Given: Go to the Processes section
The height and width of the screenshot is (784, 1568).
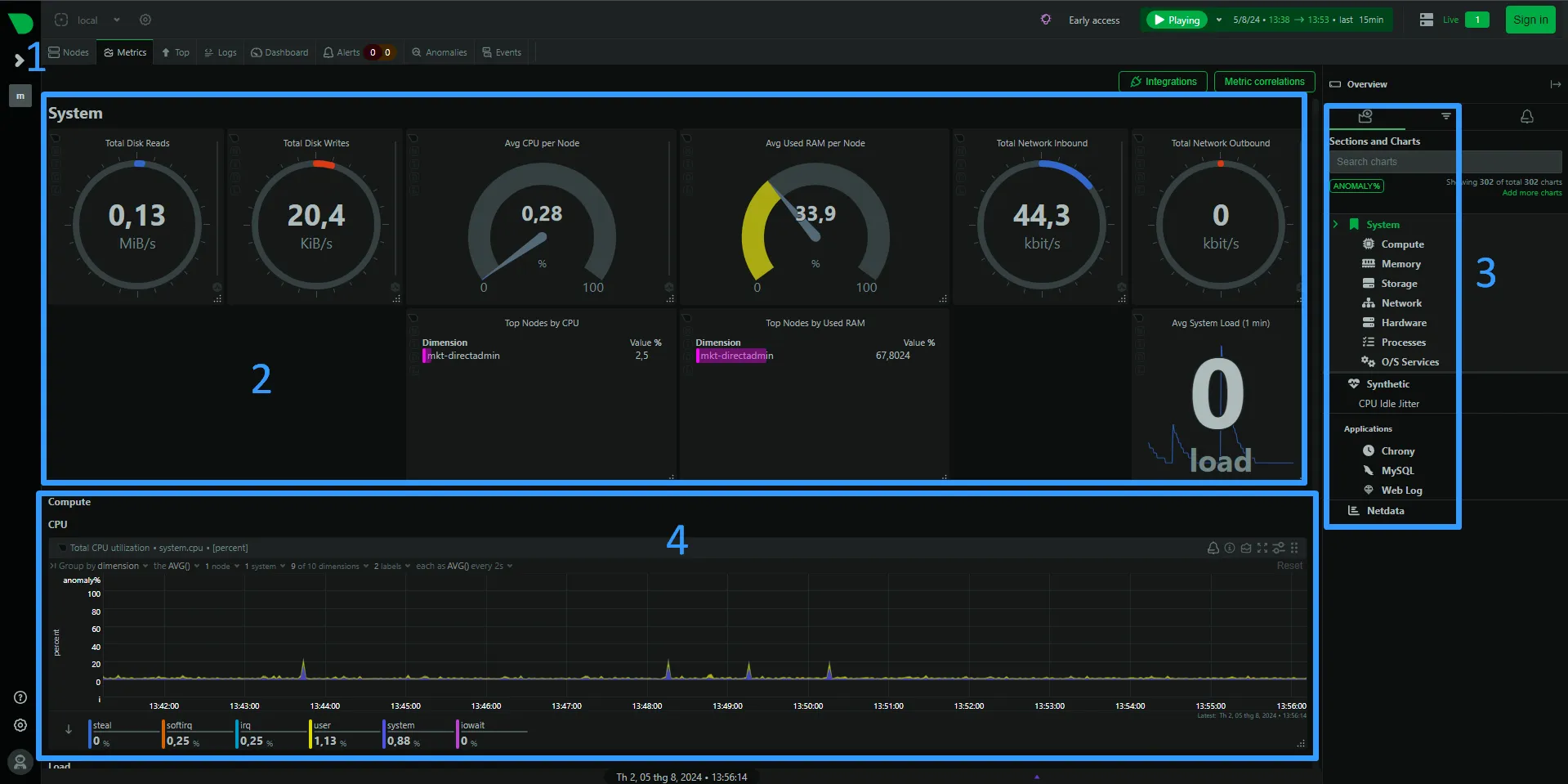Looking at the screenshot, I should tap(1403, 343).
